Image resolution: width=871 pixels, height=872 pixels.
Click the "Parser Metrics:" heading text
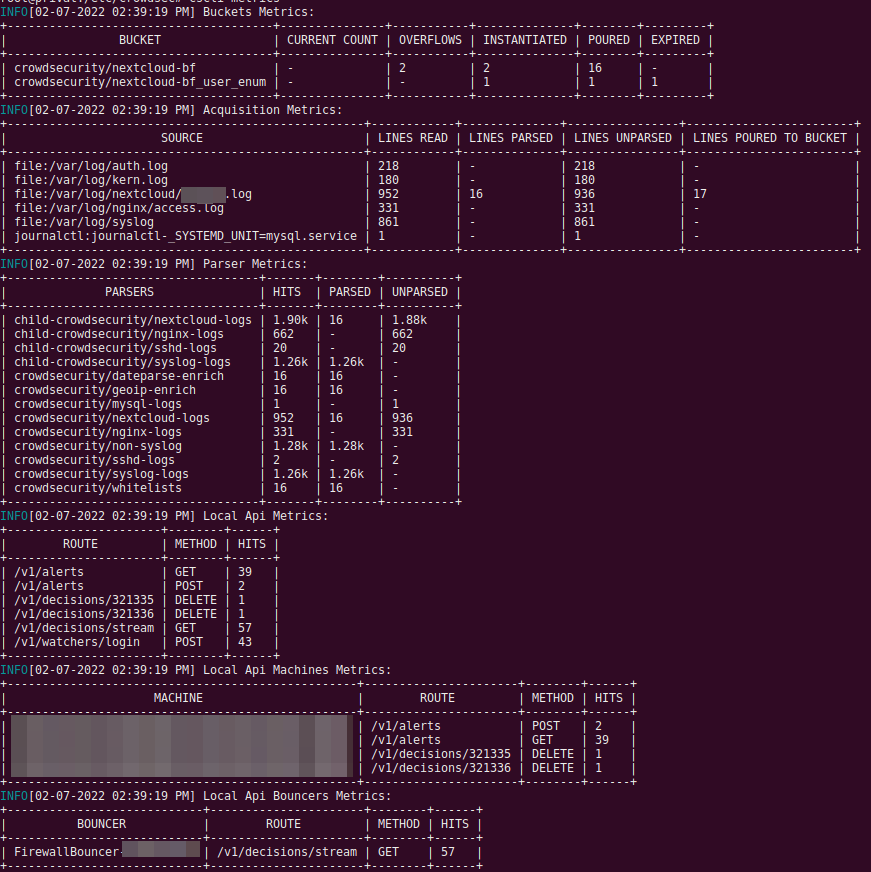point(255,264)
